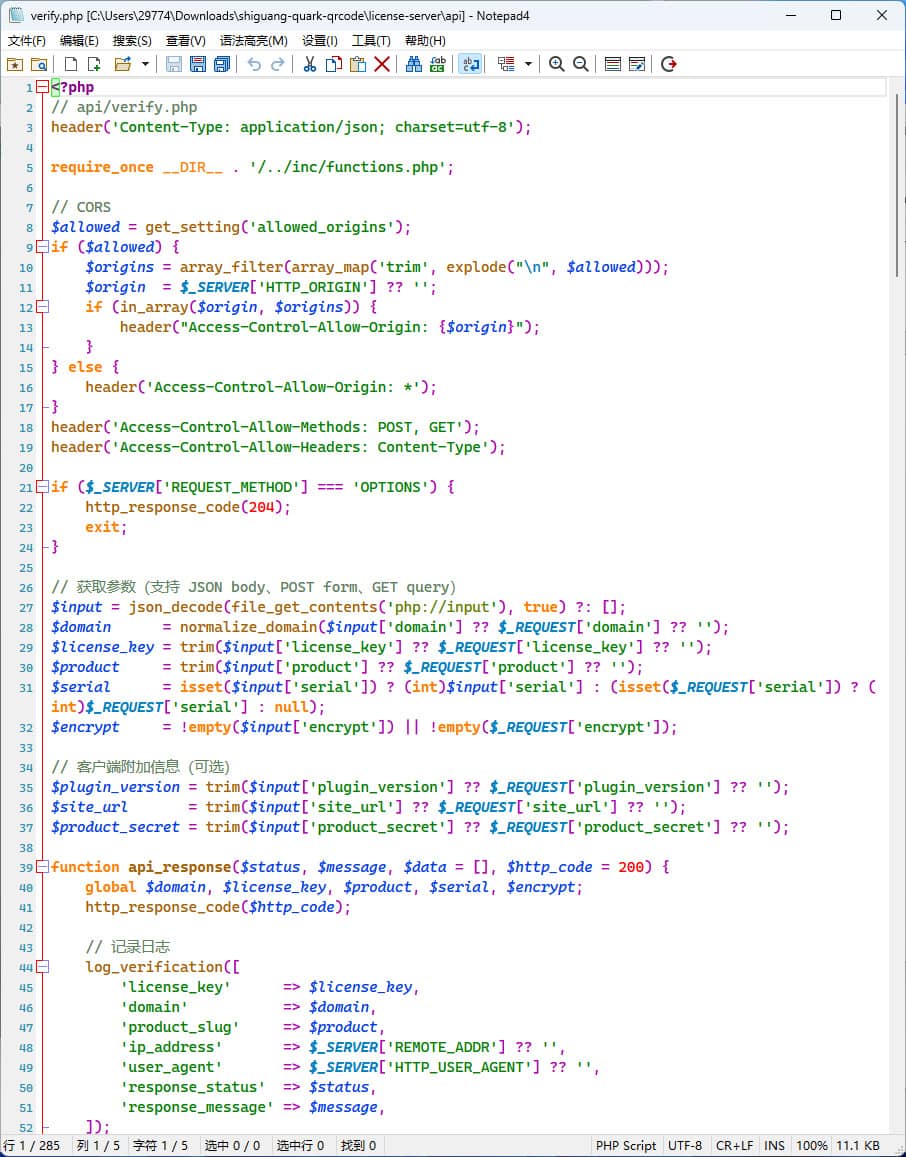
Task: Collapse the api_response function fold
Action: [43, 867]
